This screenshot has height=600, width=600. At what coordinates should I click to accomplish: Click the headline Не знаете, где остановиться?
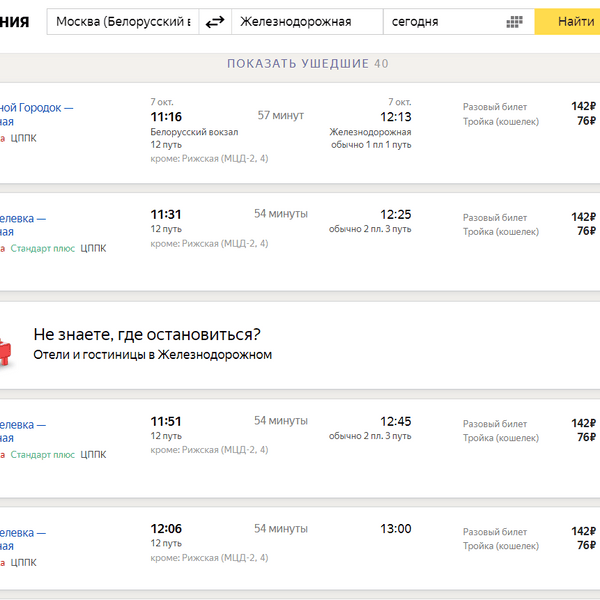pyautogui.click(x=146, y=334)
